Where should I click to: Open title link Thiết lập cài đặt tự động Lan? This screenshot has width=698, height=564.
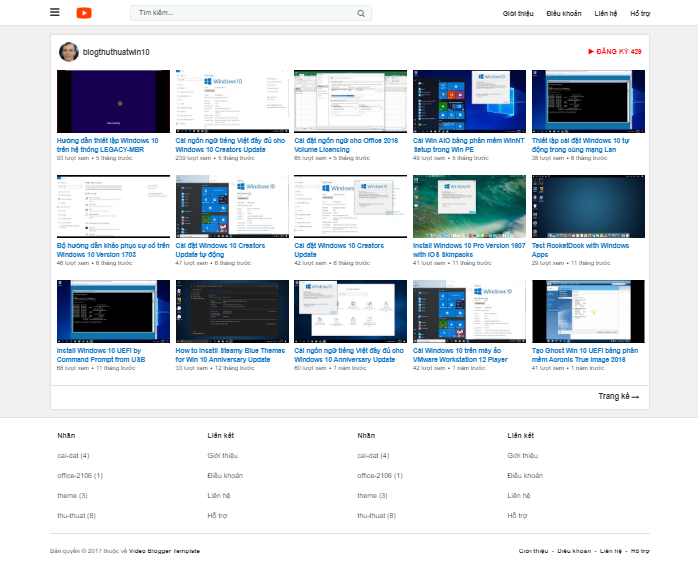[x=580, y=145]
